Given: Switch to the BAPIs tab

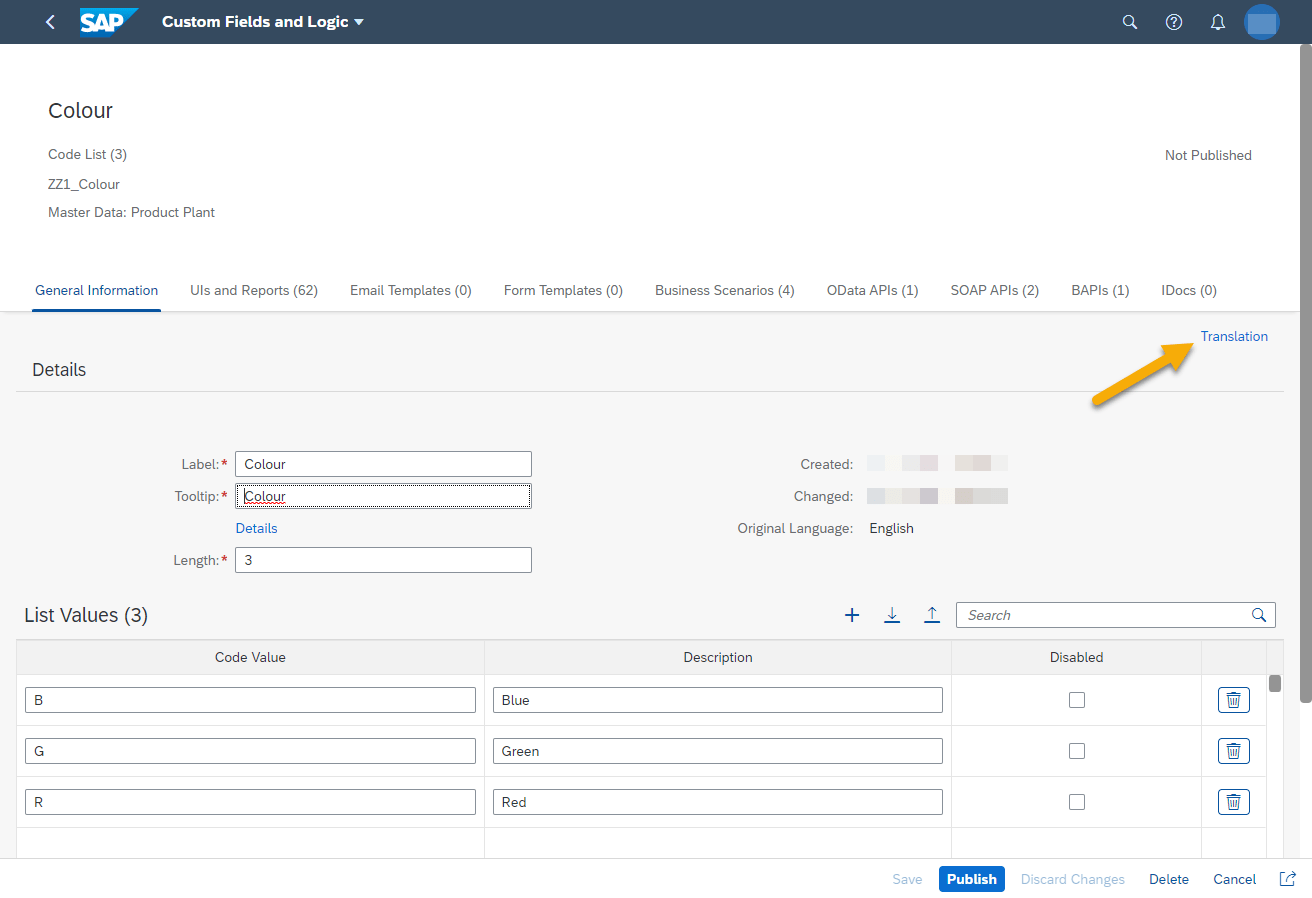Looking at the screenshot, I should click(1100, 291).
